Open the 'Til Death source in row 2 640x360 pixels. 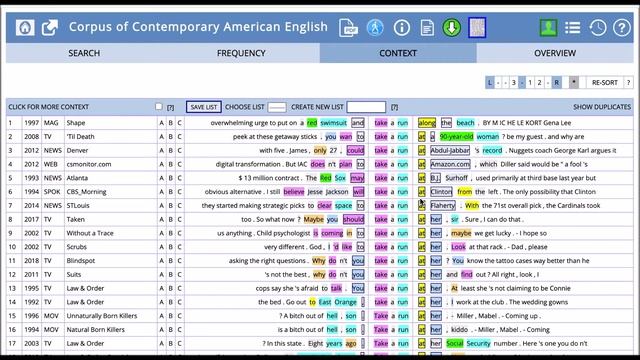point(80,136)
